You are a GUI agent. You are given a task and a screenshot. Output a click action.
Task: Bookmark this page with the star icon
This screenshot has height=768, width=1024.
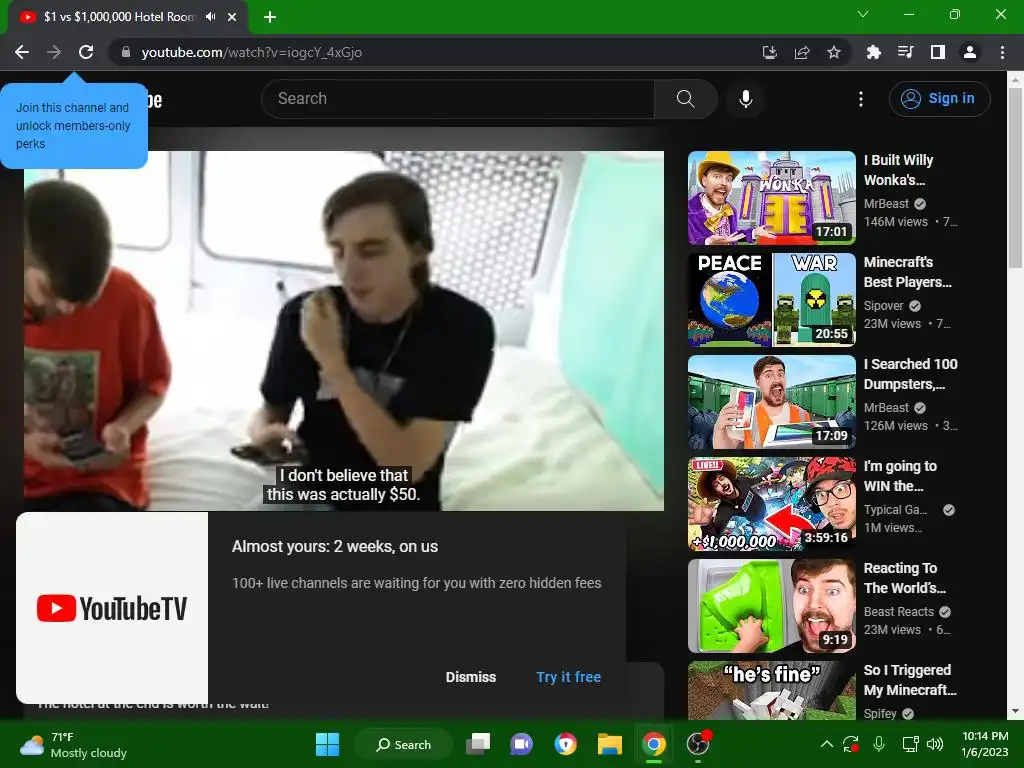[x=834, y=52]
